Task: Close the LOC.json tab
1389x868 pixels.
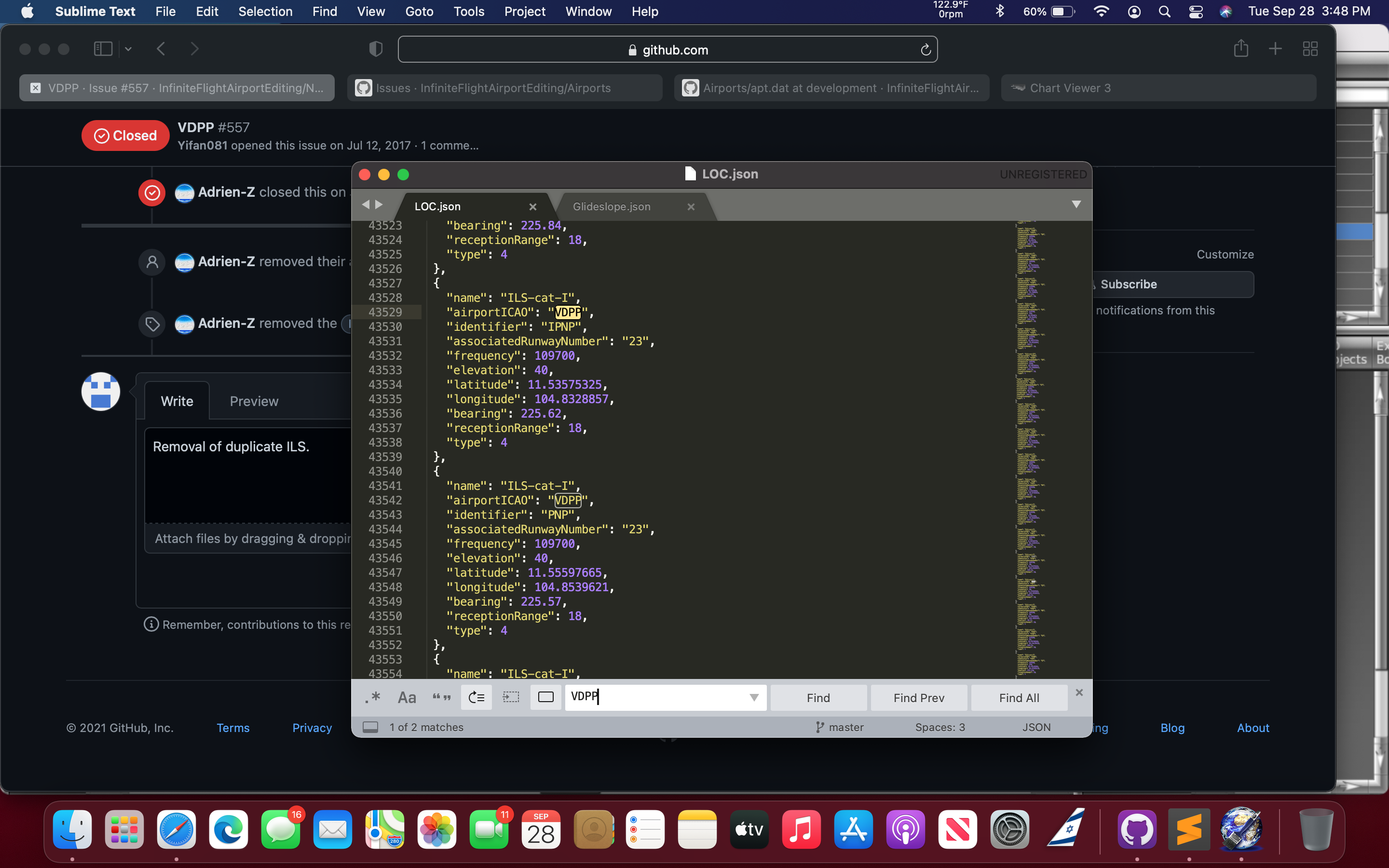Action: point(532,207)
